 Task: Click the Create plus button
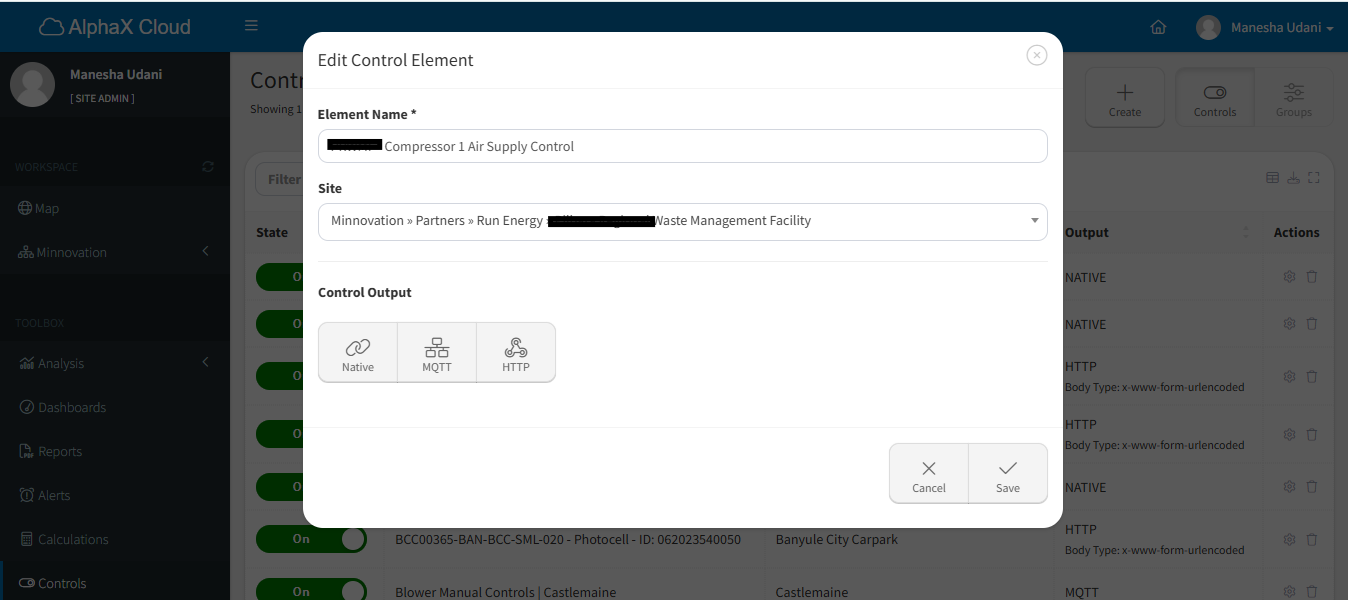point(1124,98)
